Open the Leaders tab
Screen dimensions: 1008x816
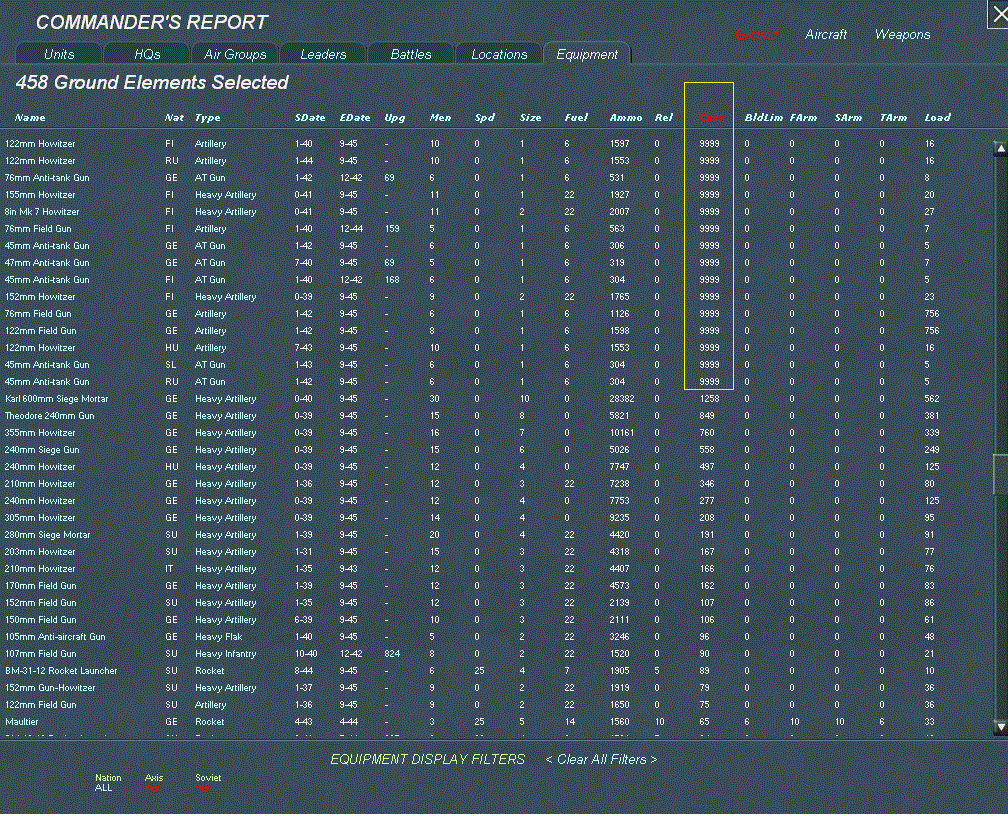click(x=323, y=54)
